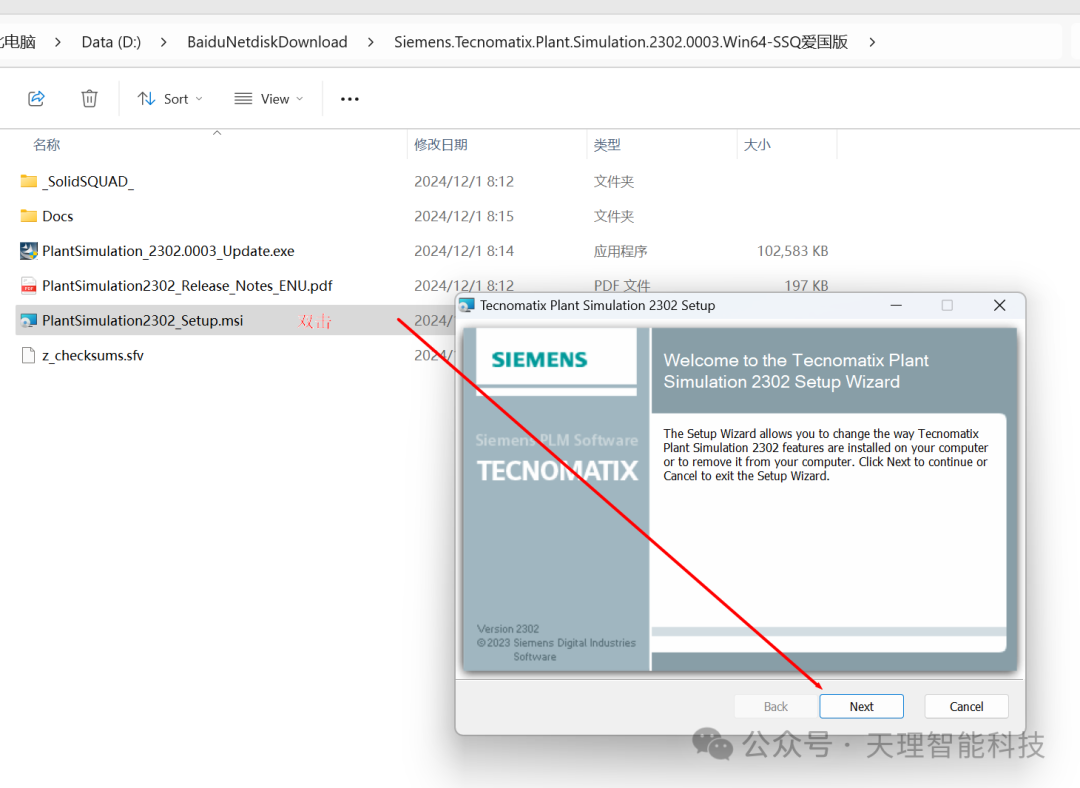Select the Docs folder icon
The image size is (1080, 788).
pyautogui.click(x=28, y=216)
